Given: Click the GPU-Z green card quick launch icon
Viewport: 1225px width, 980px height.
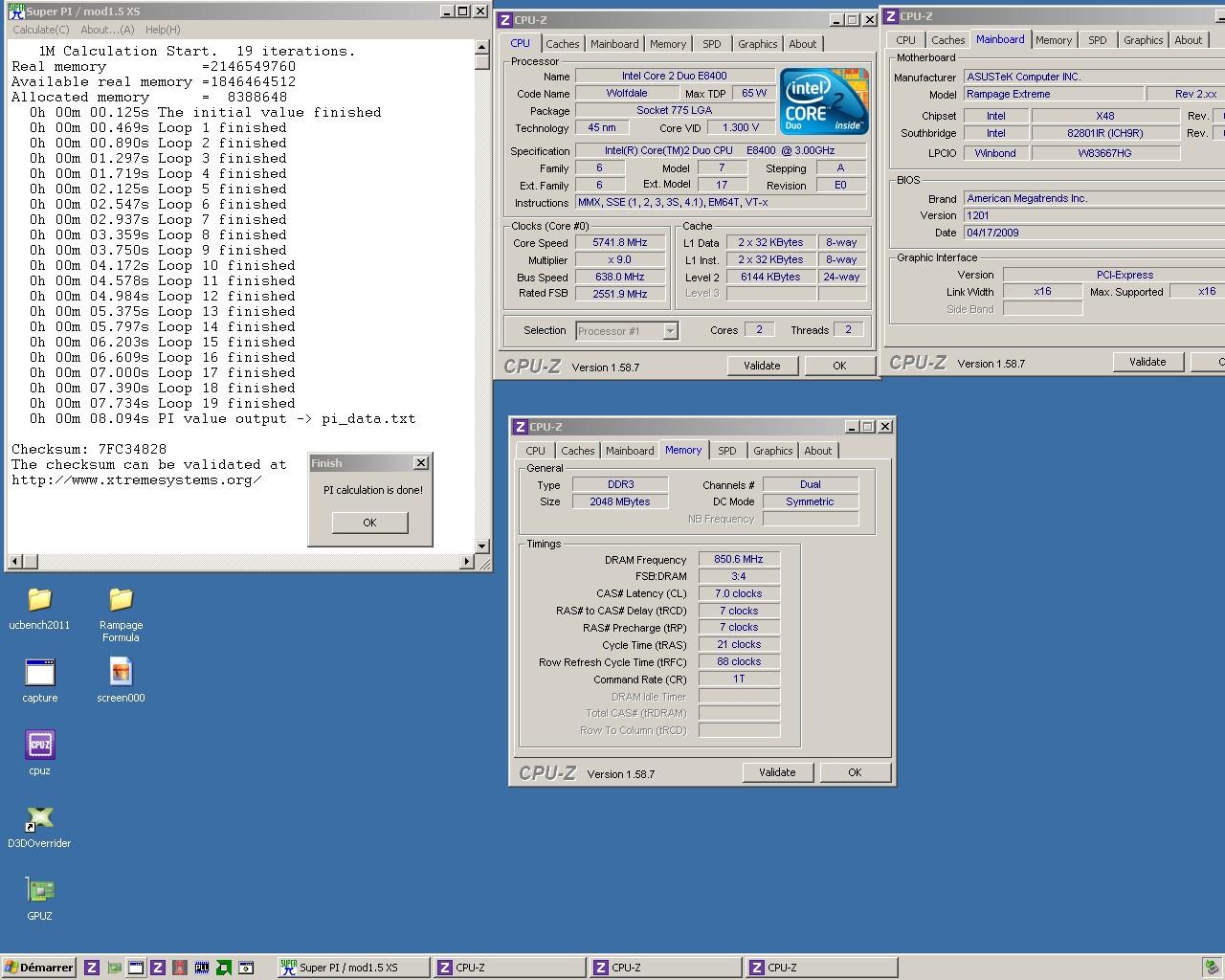Looking at the screenshot, I should 114,968.
